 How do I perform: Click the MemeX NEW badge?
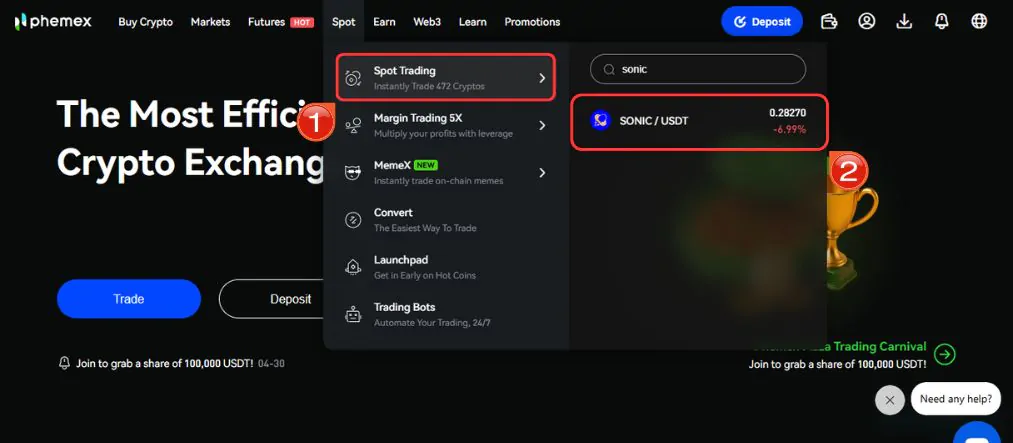pyautogui.click(x=426, y=165)
